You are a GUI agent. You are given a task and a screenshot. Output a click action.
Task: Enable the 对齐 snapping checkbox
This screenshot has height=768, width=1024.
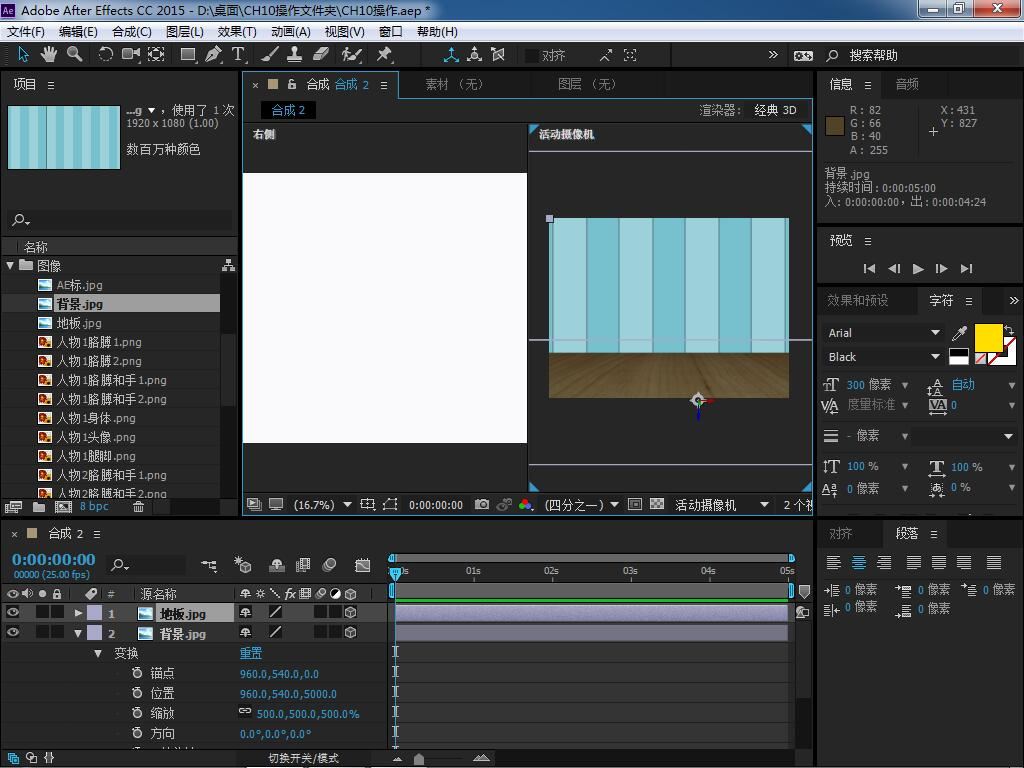[x=532, y=56]
